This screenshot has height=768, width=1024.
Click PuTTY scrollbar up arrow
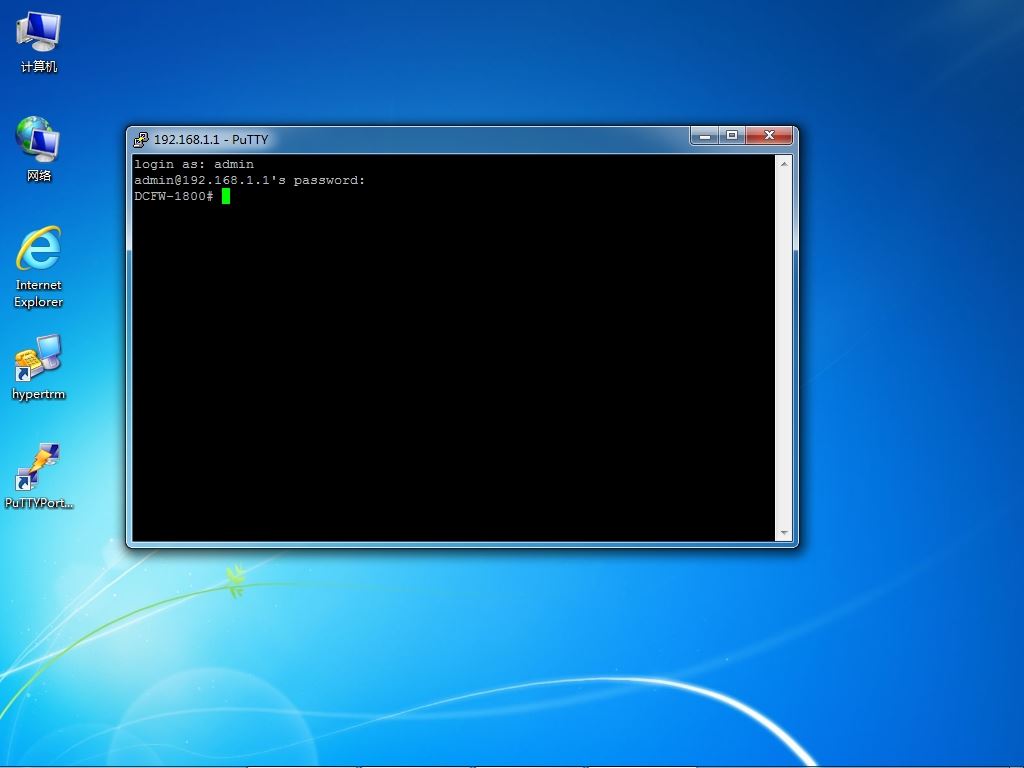pos(784,164)
